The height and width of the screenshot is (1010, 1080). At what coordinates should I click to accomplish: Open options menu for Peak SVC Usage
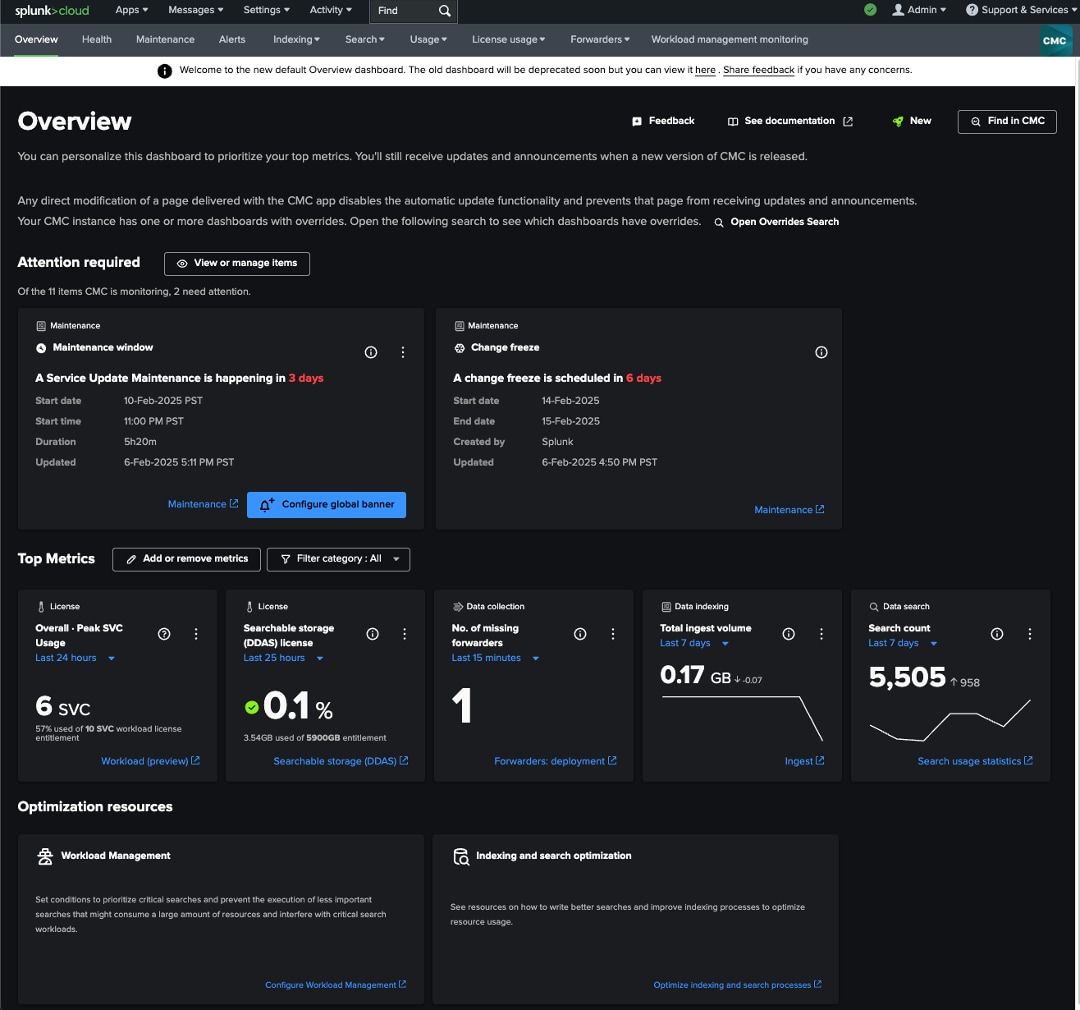click(x=196, y=634)
